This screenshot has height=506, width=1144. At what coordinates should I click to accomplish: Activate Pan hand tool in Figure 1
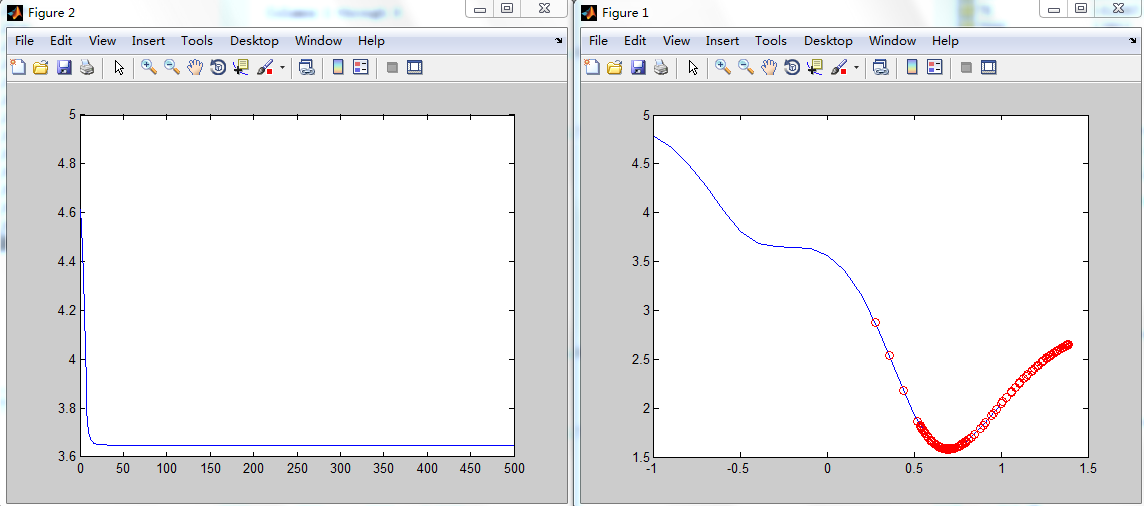769,68
